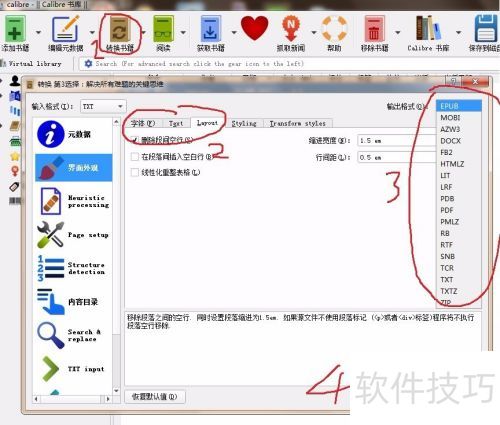Click the Virtual library button
The width and height of the screenshot is (500, 425).
pos(31,63)
